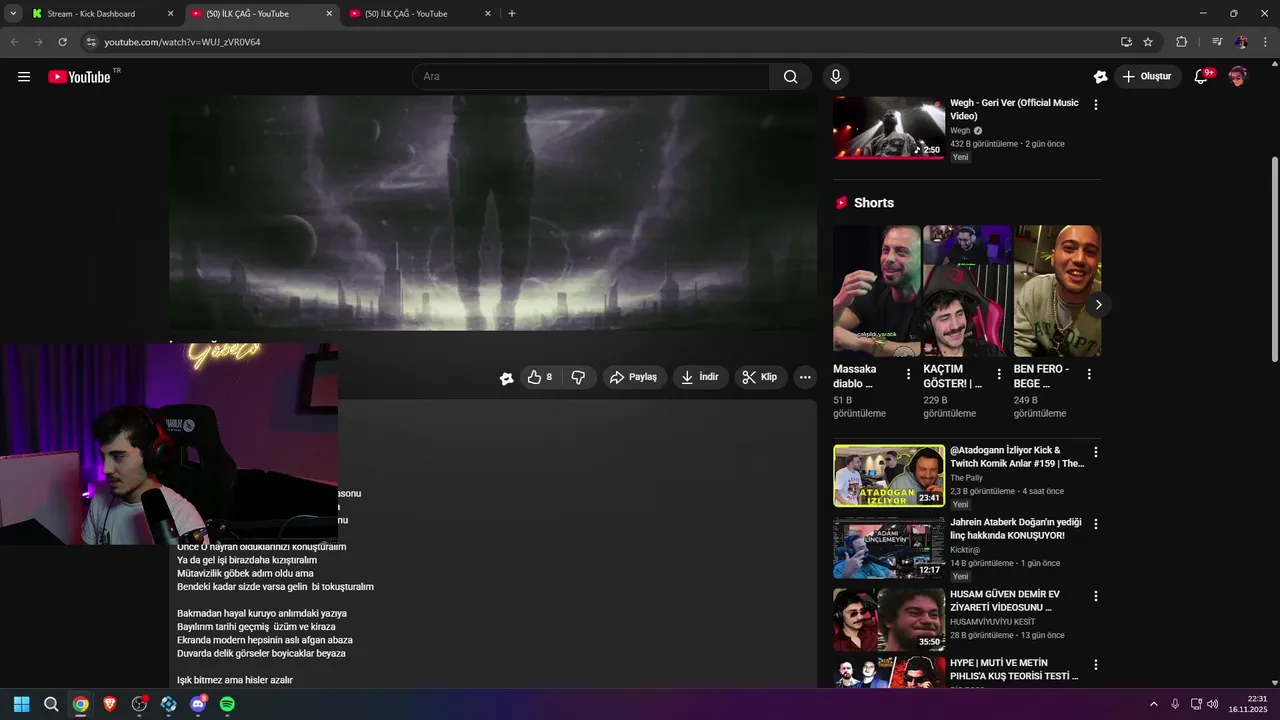Open the BEN FERO short thumbnail
The width and height of the screenshot is (1280, 720).
pos(1057,291)
